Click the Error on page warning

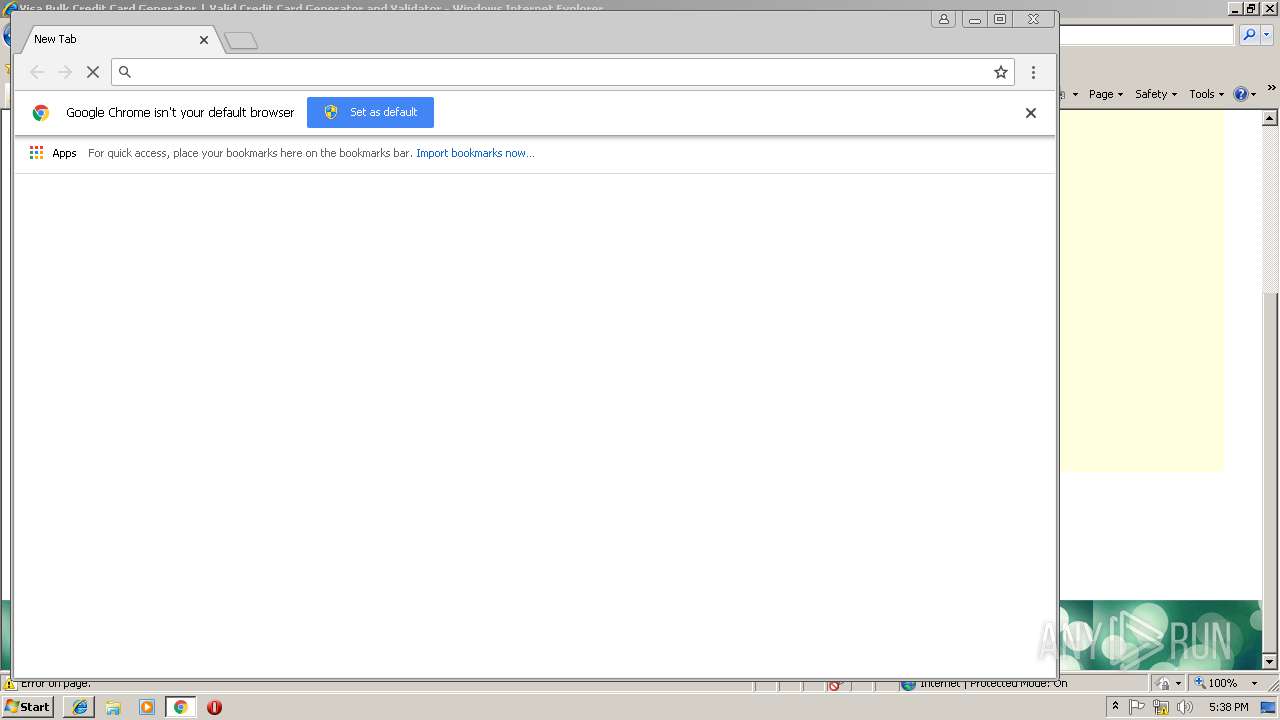tap(48, 684)
